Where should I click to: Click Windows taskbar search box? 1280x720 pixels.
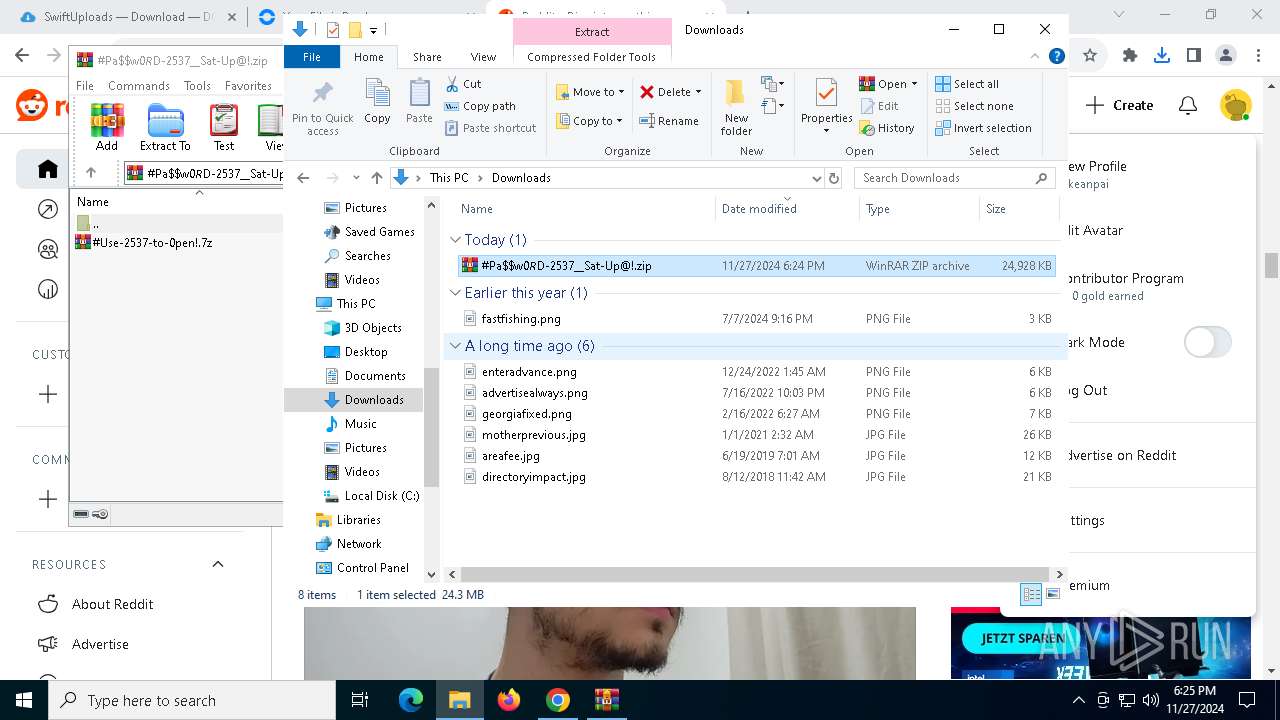[x=192, y=700]
